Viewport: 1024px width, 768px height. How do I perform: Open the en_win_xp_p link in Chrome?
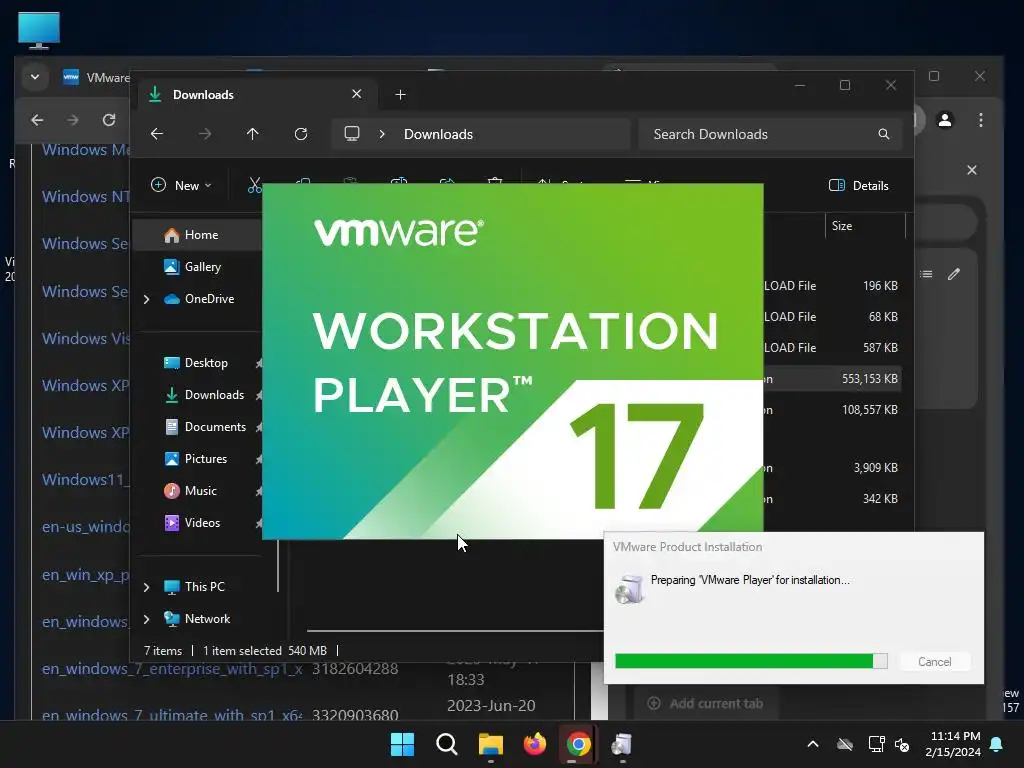tap(86, 575)
